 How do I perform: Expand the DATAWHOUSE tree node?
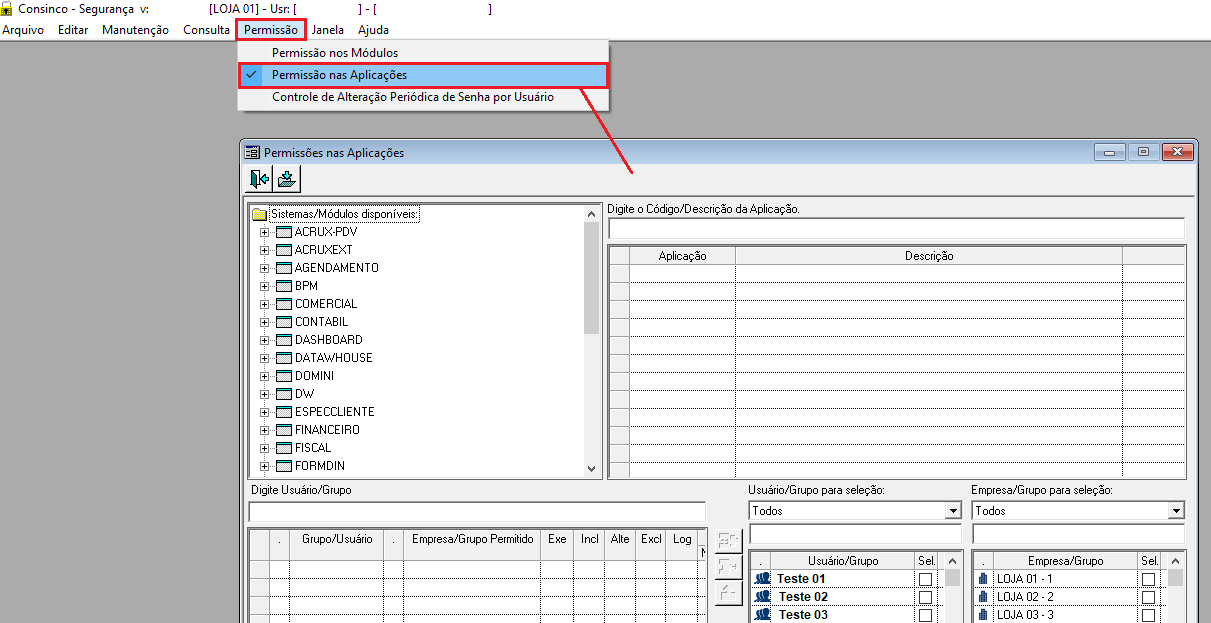[x=265, y=358]
